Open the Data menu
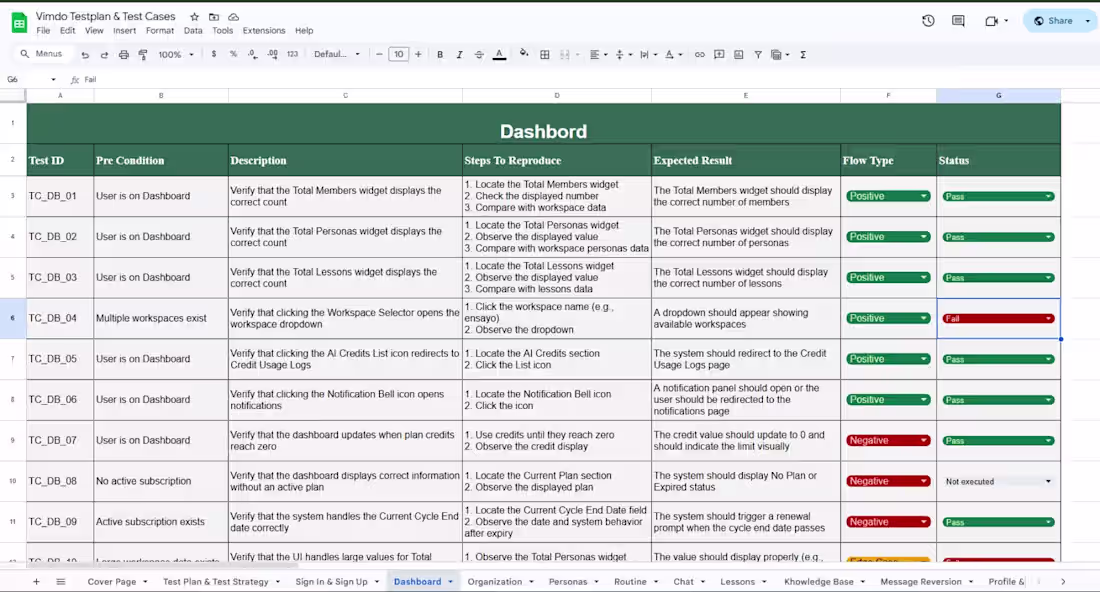 [193, 31]
